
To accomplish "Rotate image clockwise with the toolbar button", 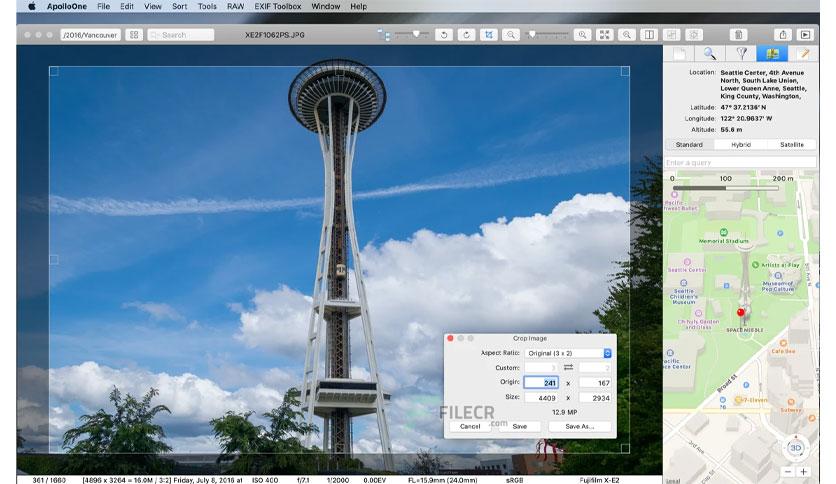I will pyautogui.click(x=466, y=35).
